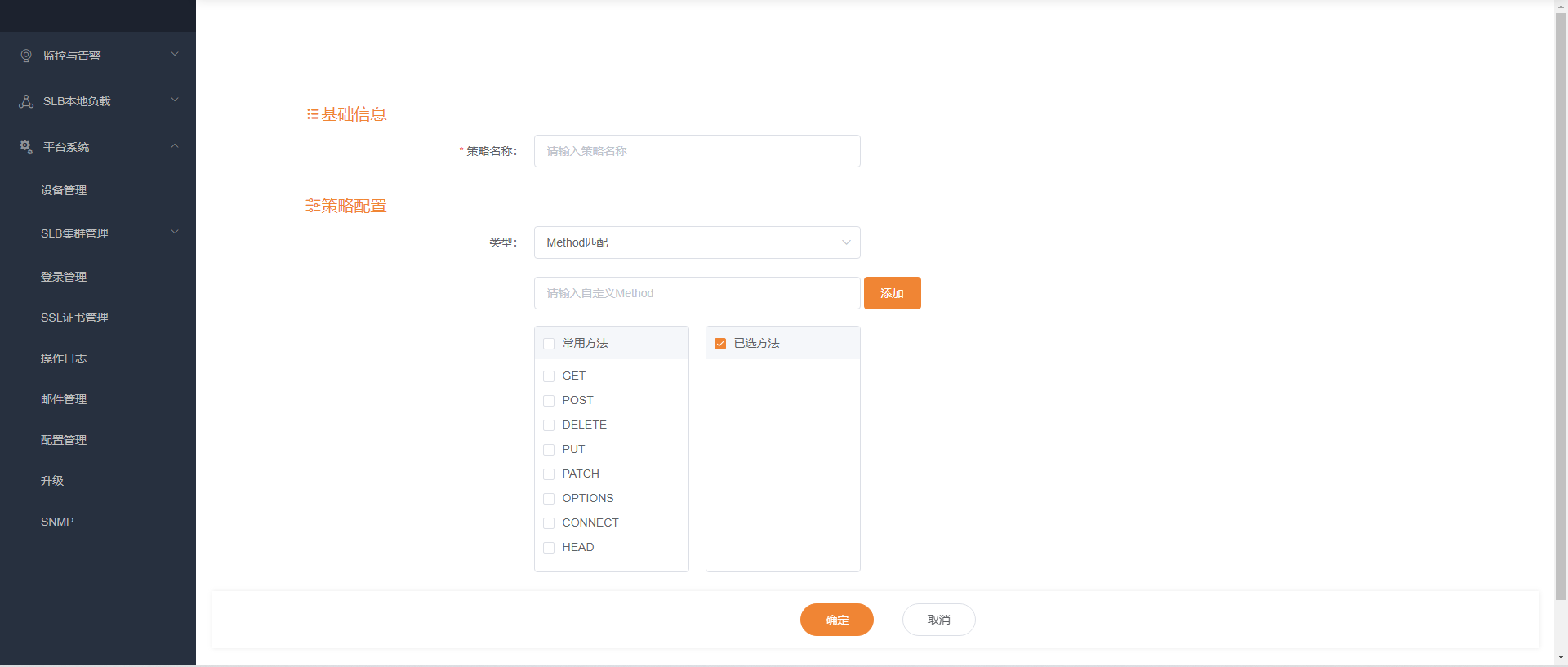Tick the DELETE method checkbox
Screen dimensions: 1568x667
(549, 425)
